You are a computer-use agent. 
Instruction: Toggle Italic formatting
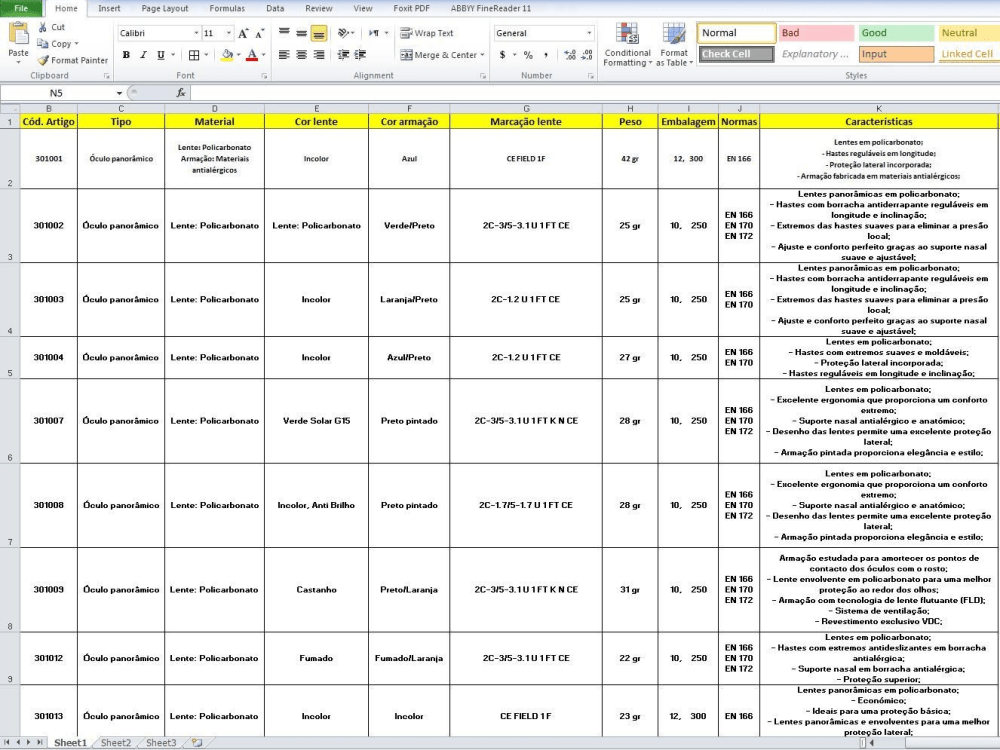coord(143,55)
